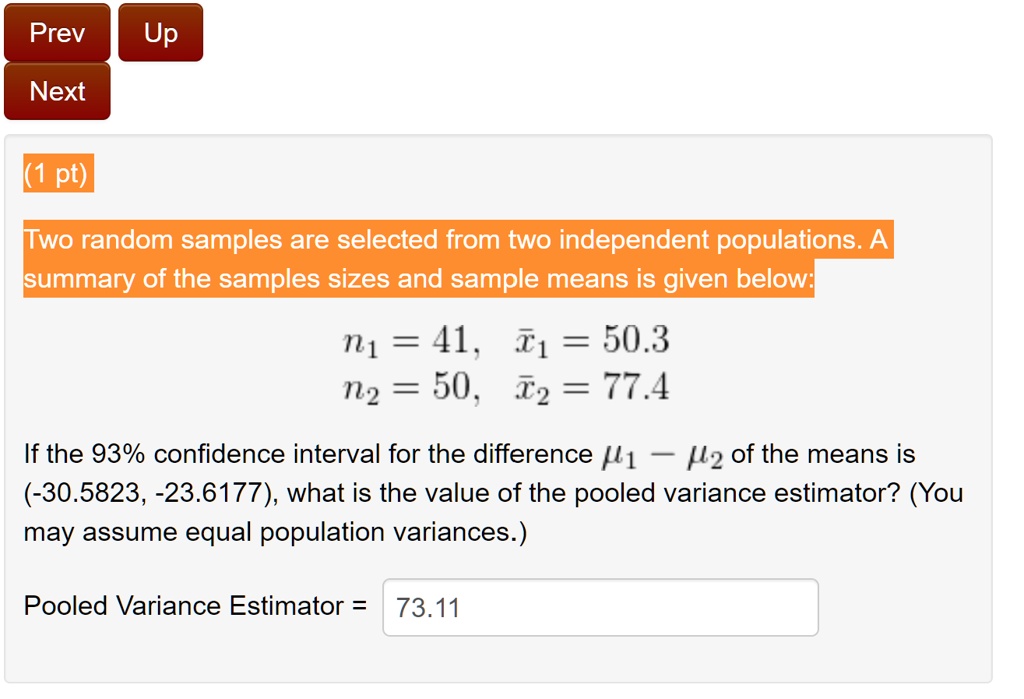Navigate to problem list using Up

coord(160,32)
